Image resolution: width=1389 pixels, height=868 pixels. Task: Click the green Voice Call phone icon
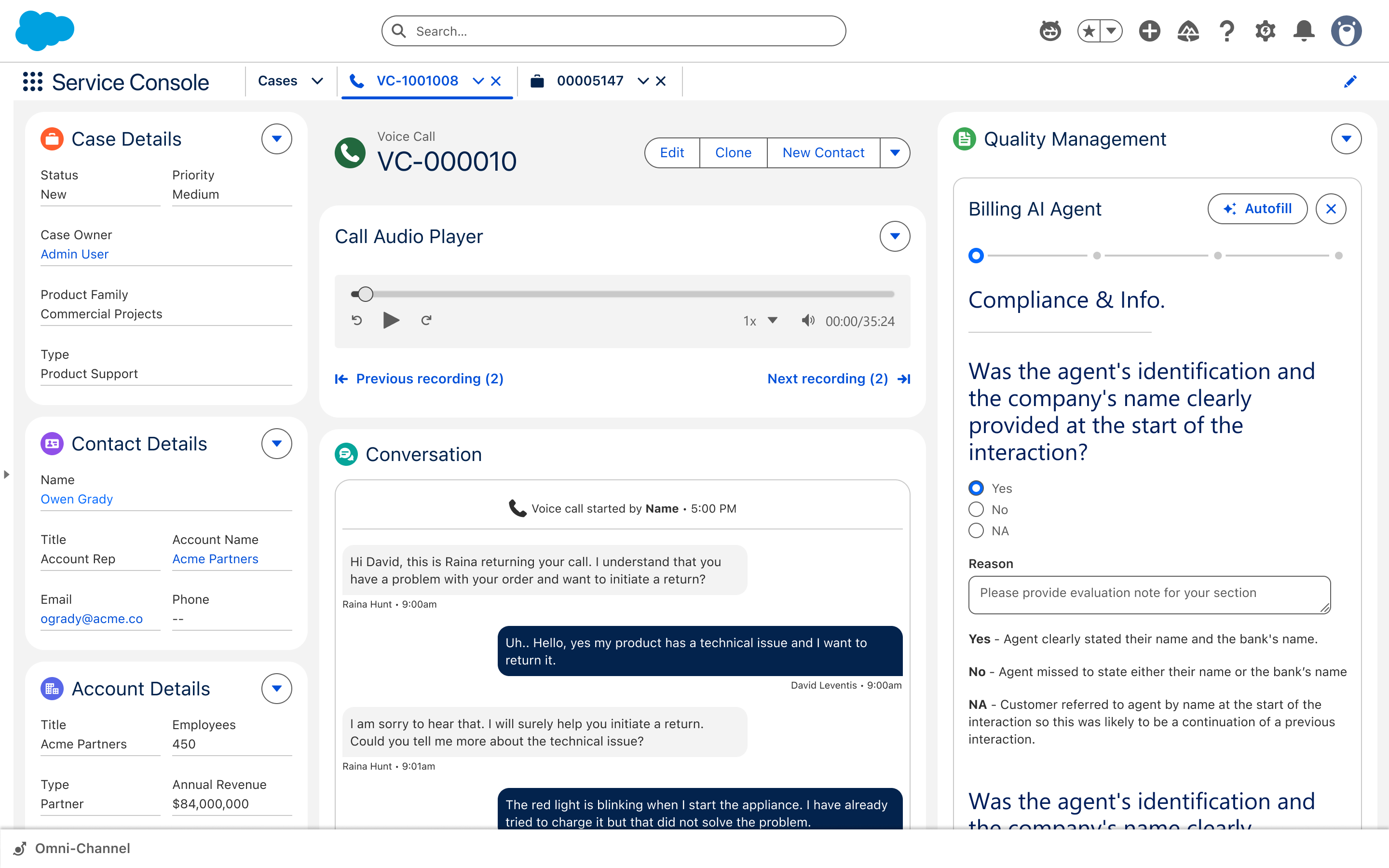point(350,153)
